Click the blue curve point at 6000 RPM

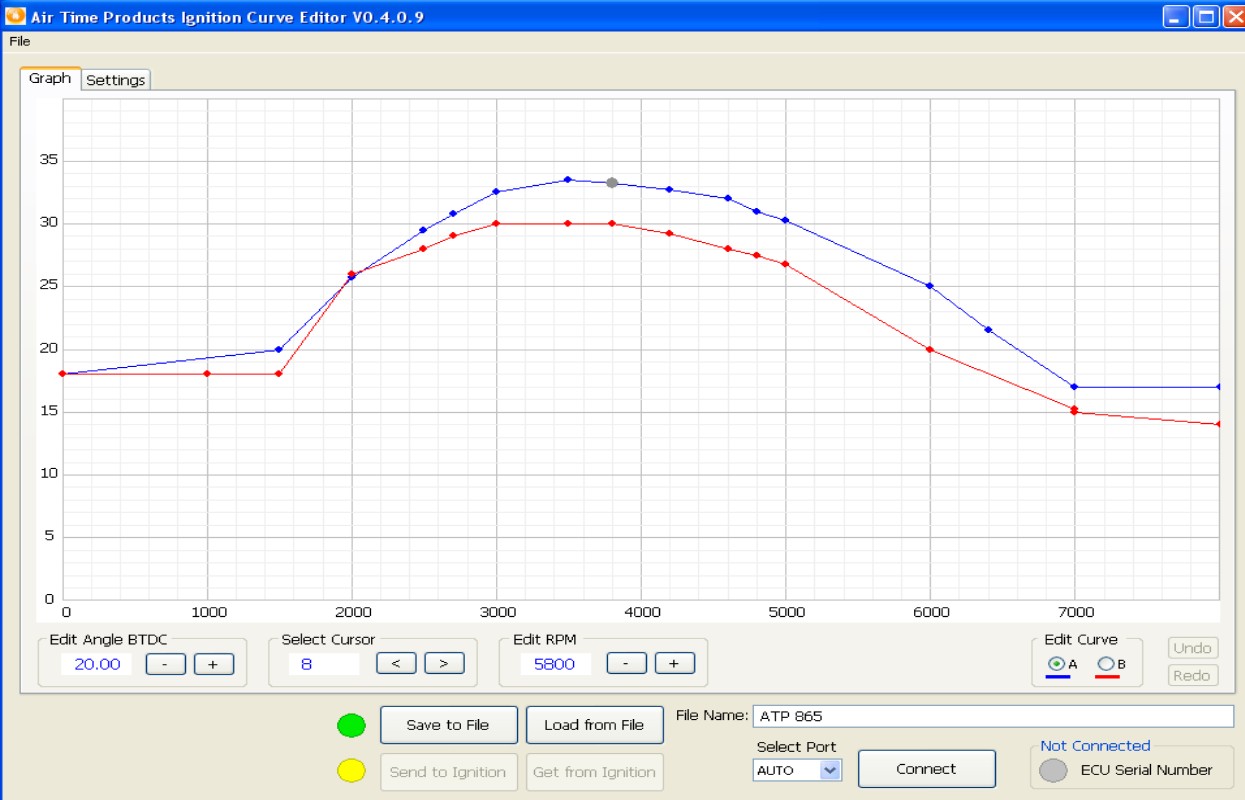pos(930,286)
